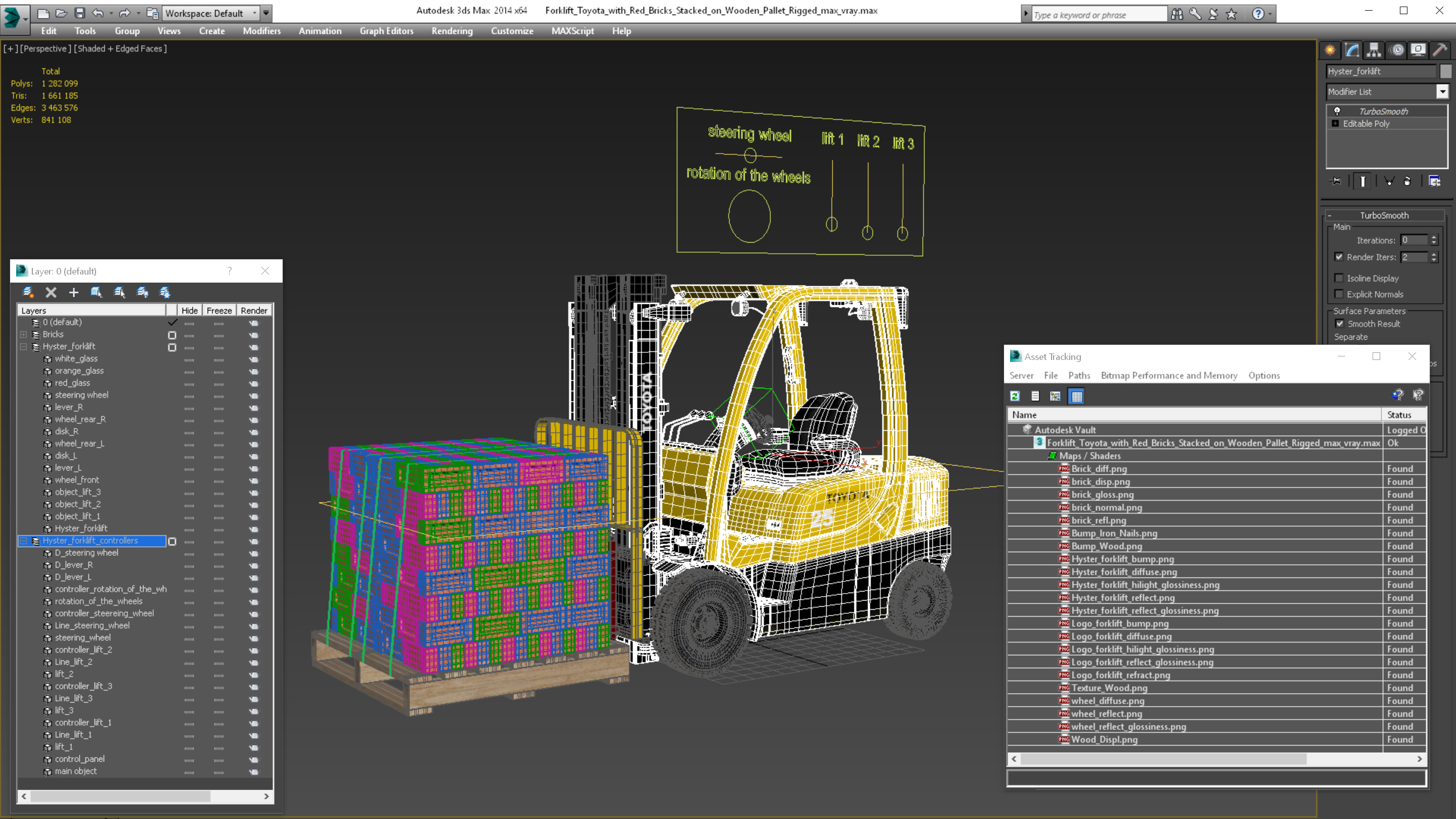
Task: Click Shaded + Edged Faces viewport label
Action: pyautogui.click(x=120, y=49)
